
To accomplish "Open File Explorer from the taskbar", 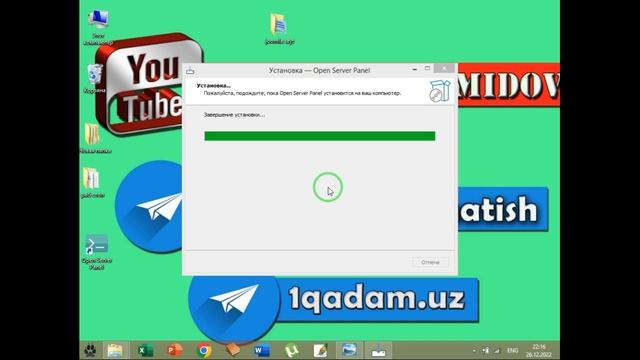I will 115,350.
